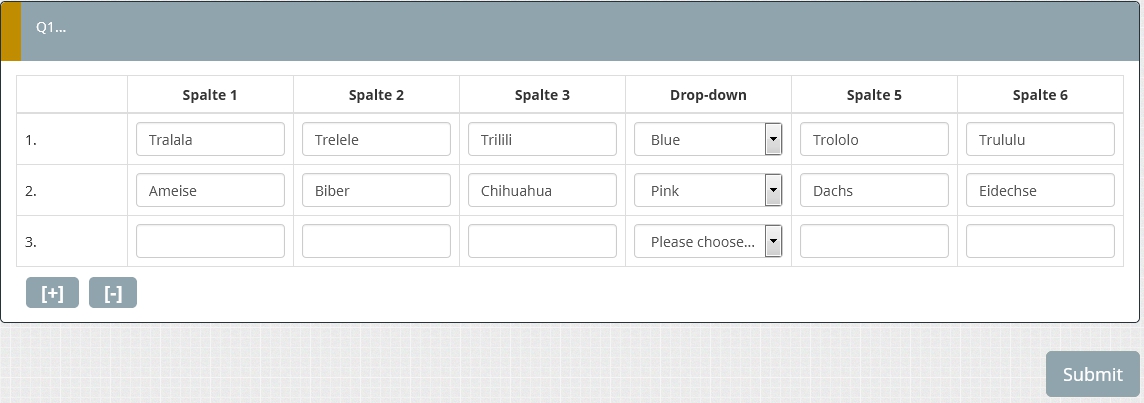Click the [-] remove row button

113,293
